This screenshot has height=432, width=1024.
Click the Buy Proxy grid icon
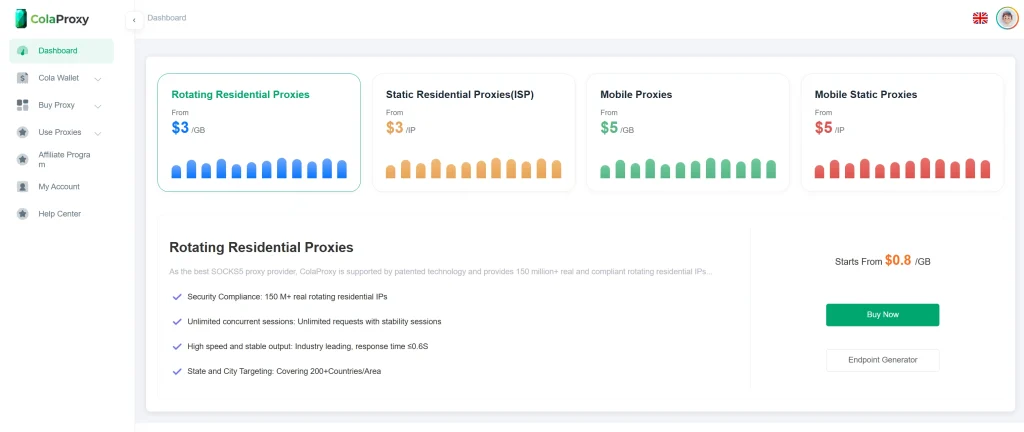pyautogui.click(x=23, y=105)
